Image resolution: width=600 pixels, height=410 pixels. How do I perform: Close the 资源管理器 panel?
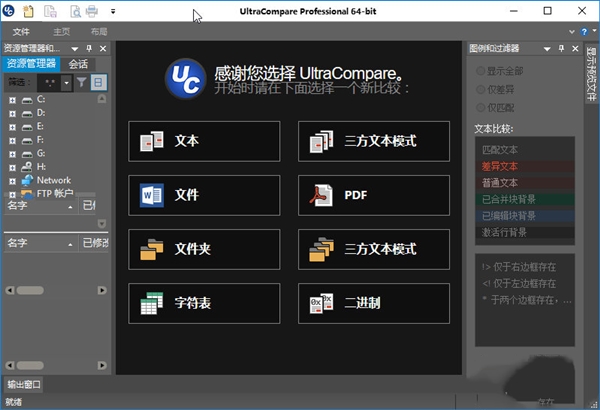(103, 48)
